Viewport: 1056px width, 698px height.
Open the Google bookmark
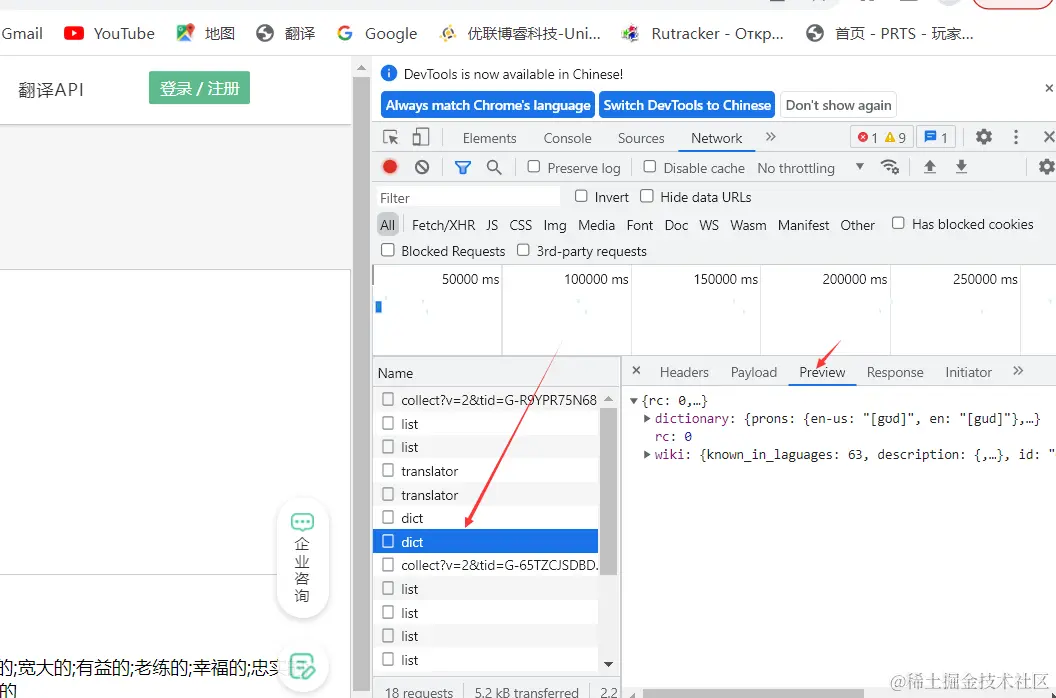coord(376,33)
